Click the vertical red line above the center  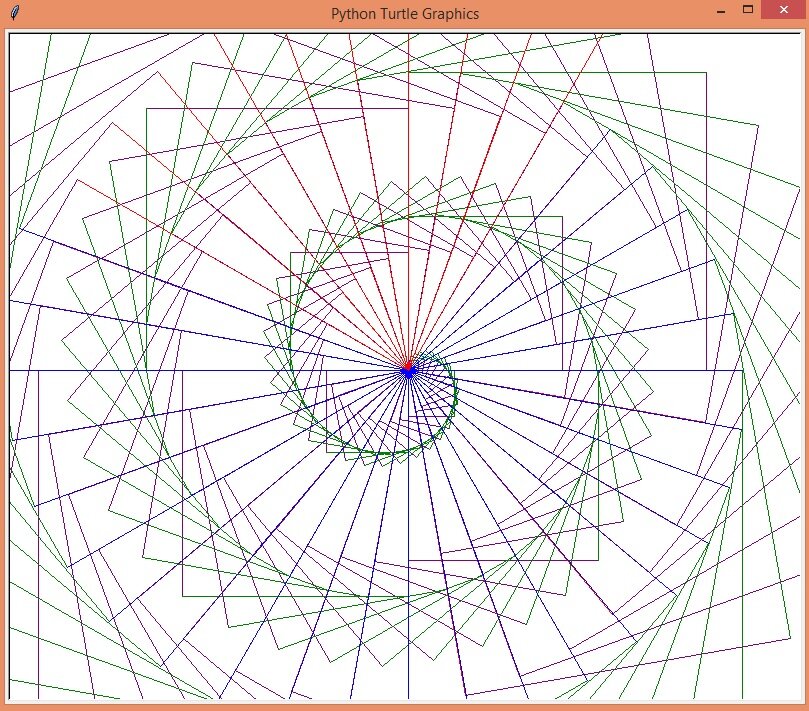409,196
